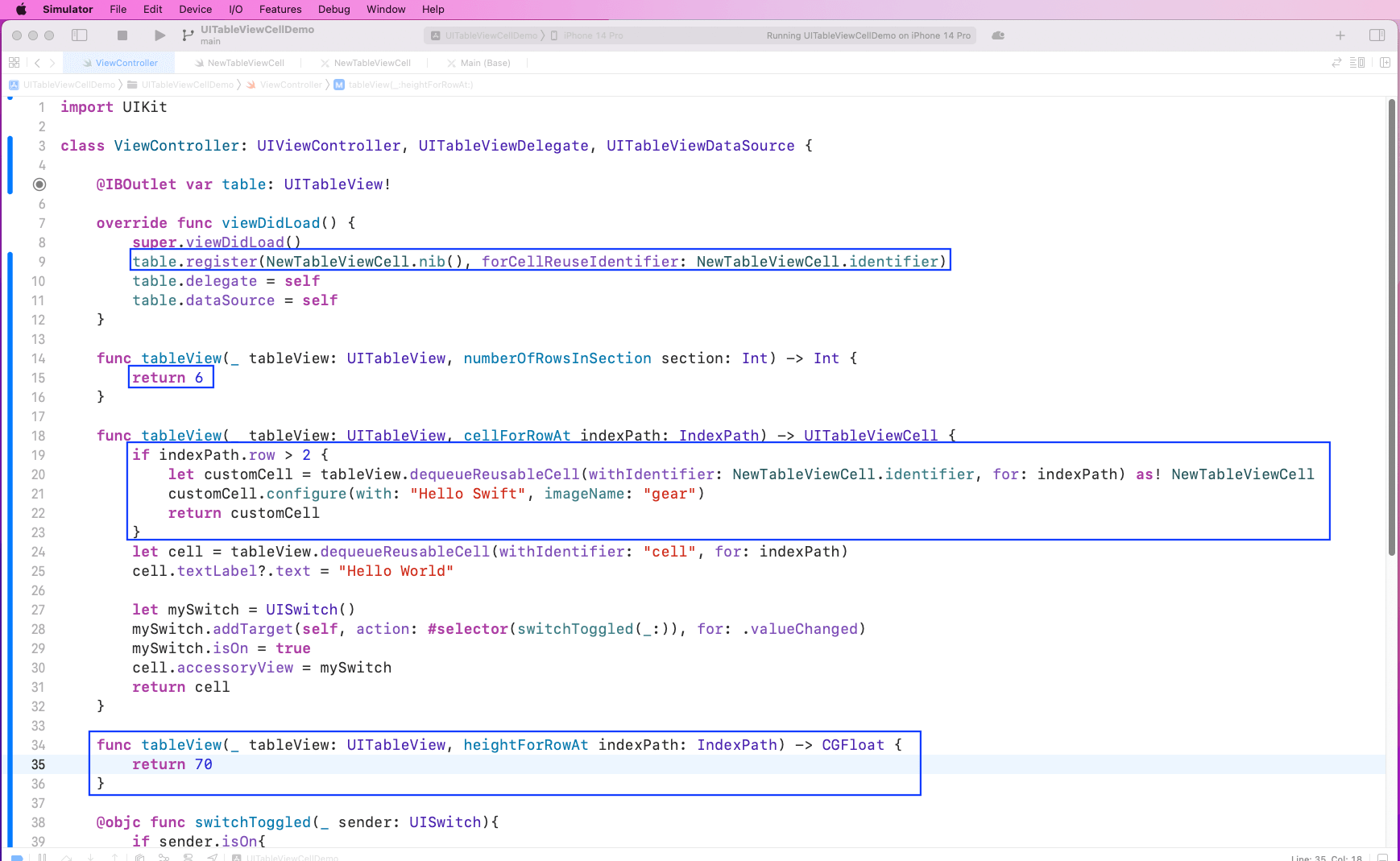Set a breakpoint on line 35 gutter
Image resolution: width=1400 pixels, height=861 pixels.
[38, 764]
